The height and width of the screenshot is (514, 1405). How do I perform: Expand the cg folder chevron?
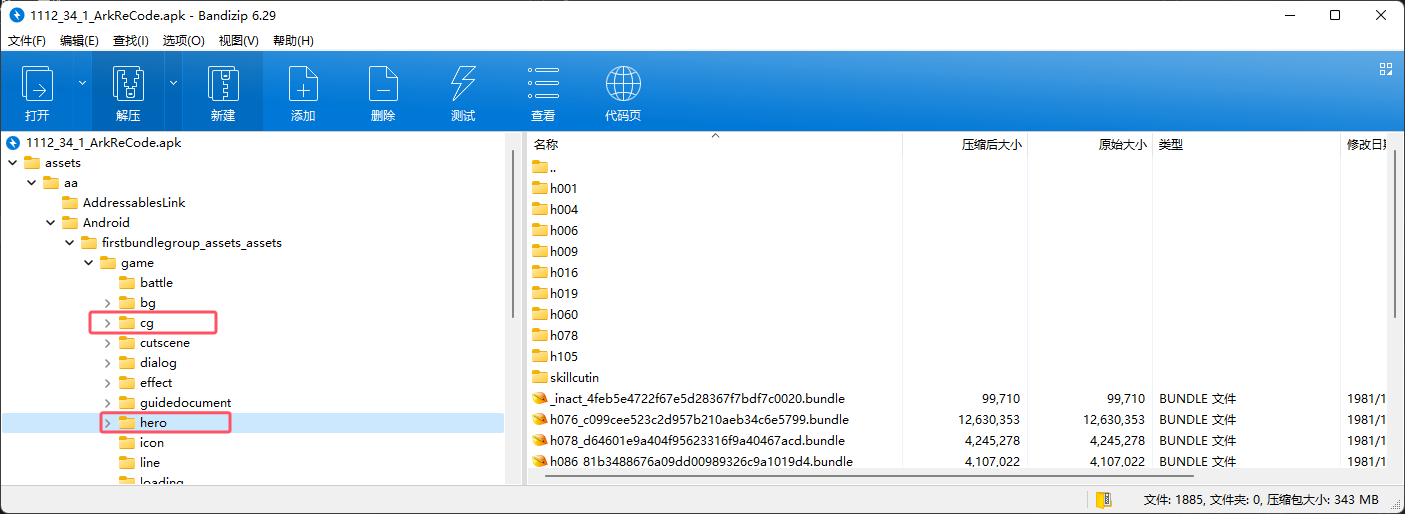[107, 322]
